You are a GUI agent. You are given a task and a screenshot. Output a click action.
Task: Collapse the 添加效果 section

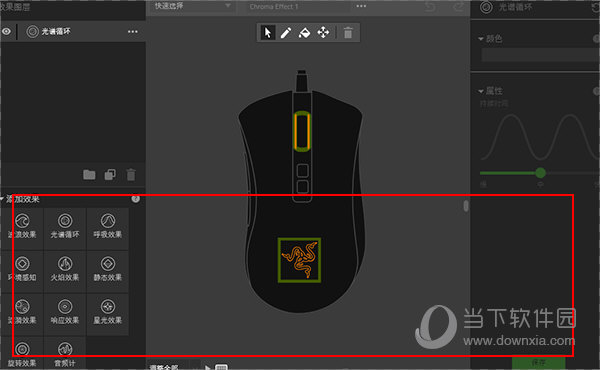point(2,199)
